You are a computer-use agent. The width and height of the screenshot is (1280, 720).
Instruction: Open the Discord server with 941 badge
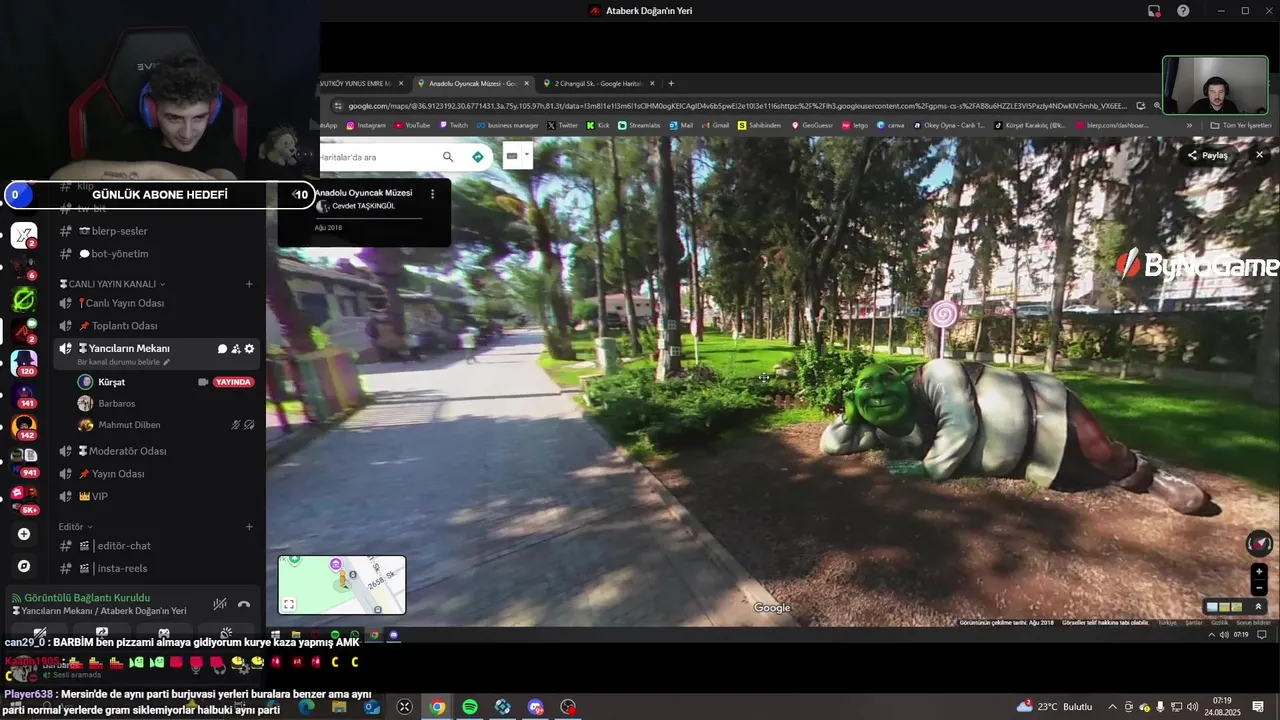click(x=24, y=462)
